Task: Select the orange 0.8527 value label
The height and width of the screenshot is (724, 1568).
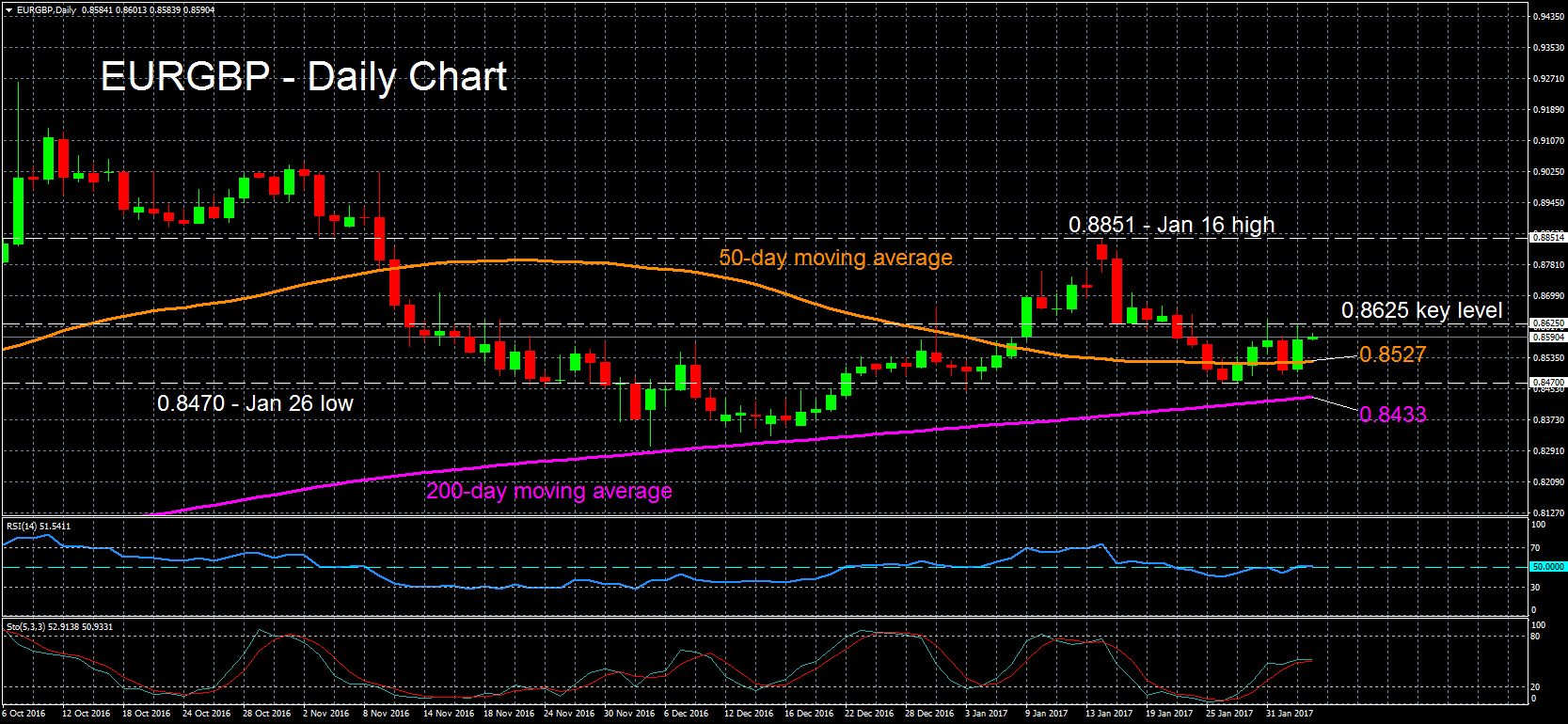Action: pos(1392,354)
